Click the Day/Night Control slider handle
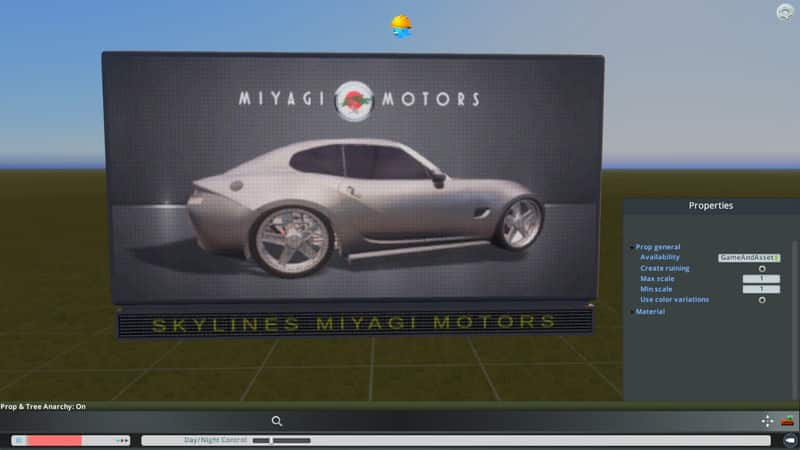Screen dimensions: 800x450 [x=272, y=440]
